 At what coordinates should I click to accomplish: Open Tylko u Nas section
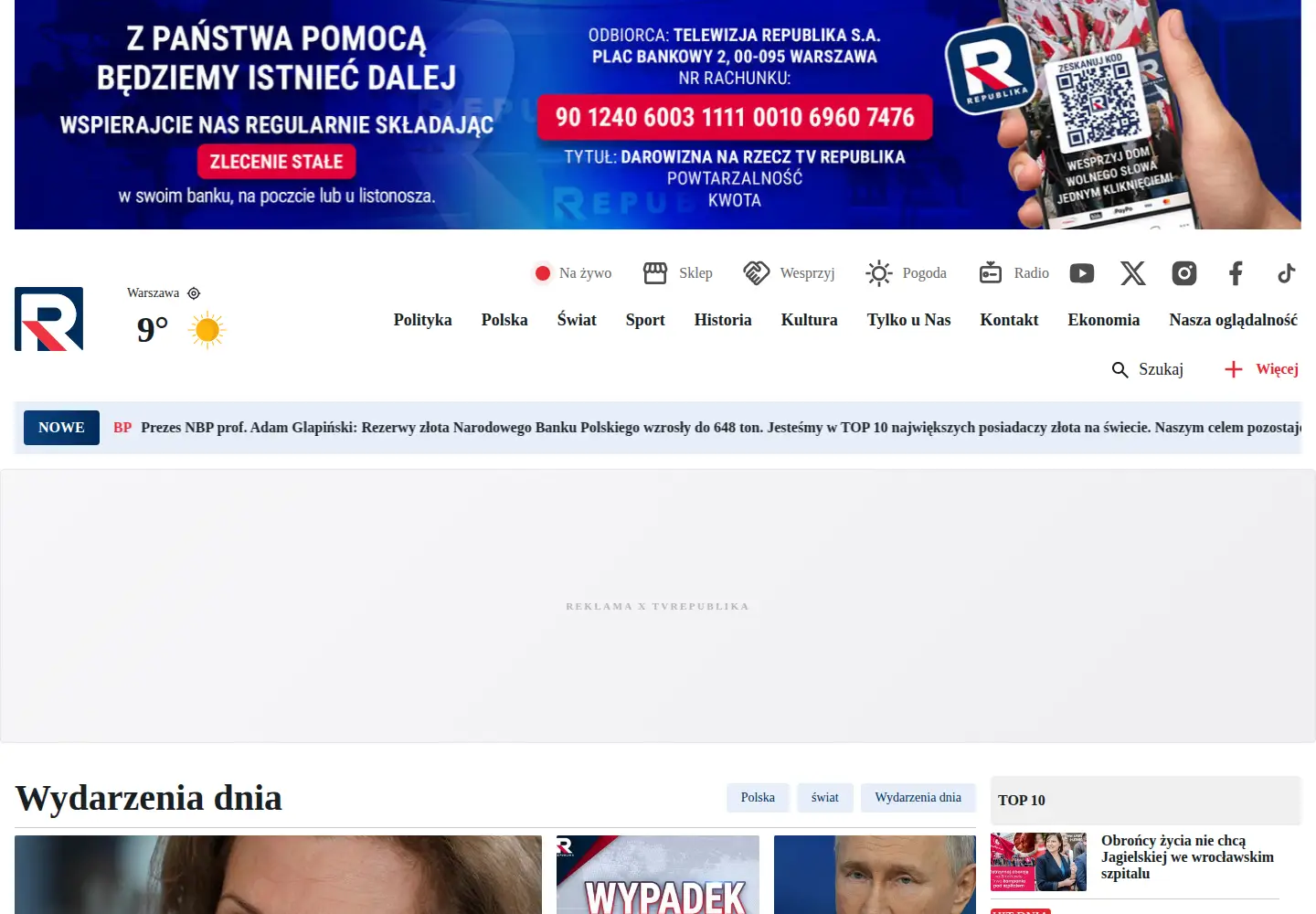909,320
